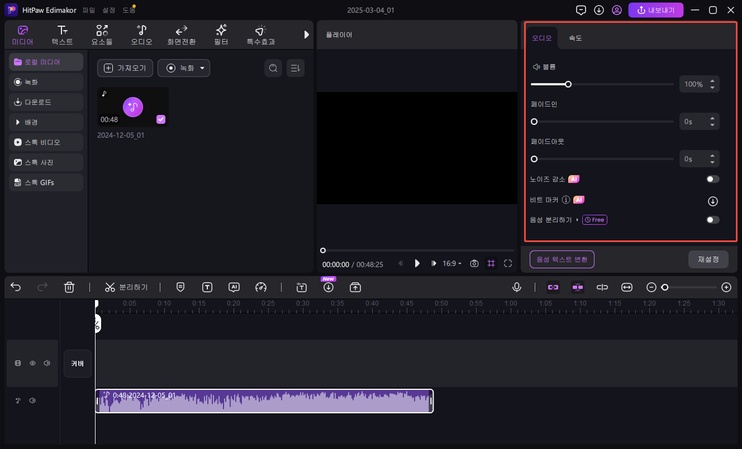
Task: Take a snapshot with the camera icon
Action: click(x=475, y=264)
